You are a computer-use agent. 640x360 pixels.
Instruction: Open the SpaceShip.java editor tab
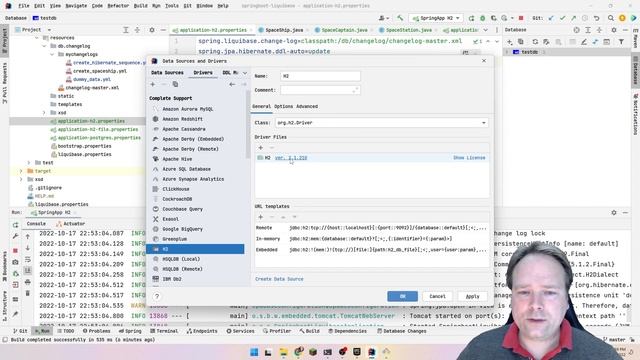[x=280, y=30]
